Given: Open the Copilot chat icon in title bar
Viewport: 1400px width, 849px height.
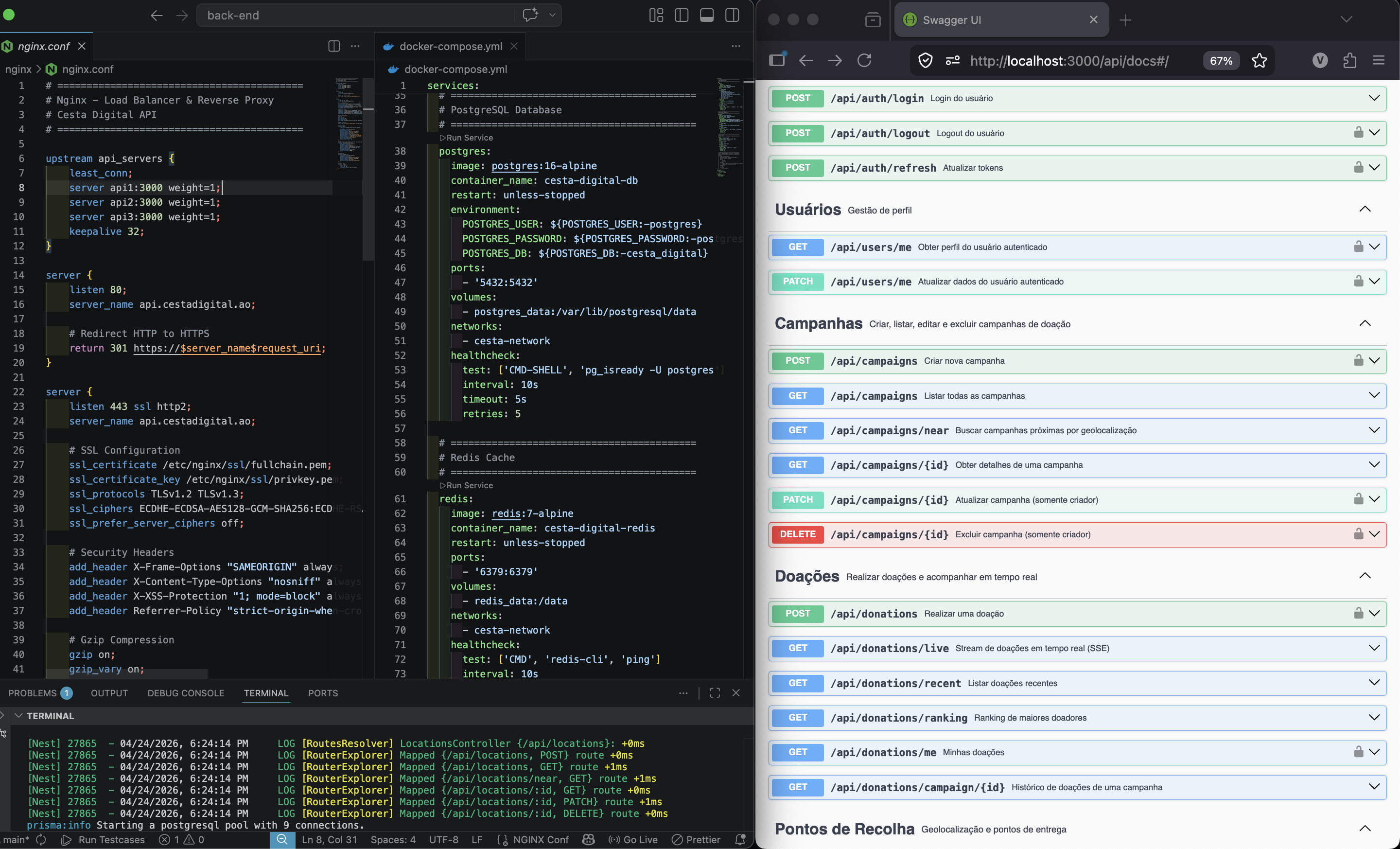Looking at the screenshot, I should click(529, 16).
